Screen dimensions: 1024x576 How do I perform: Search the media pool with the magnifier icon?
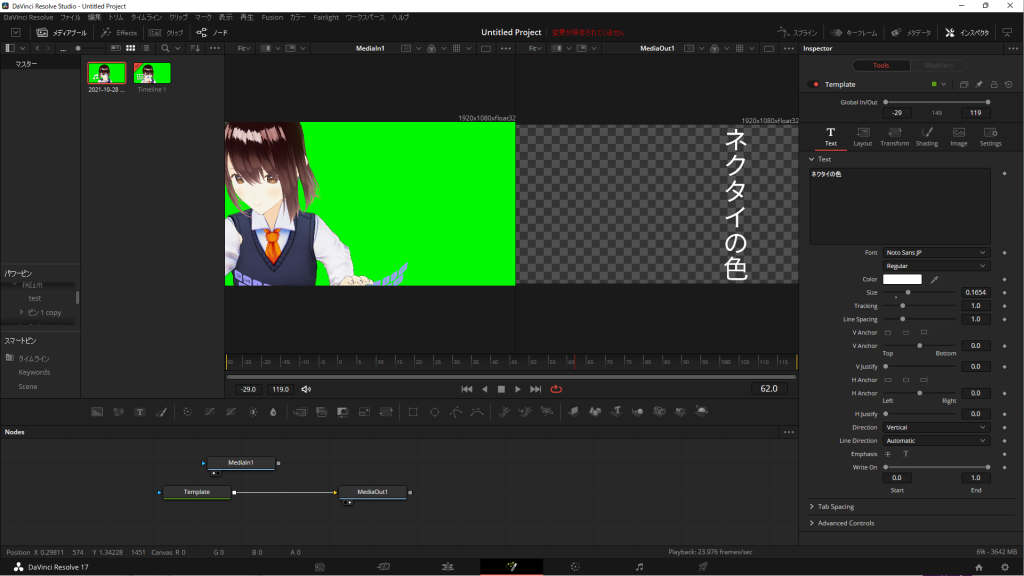165,48
